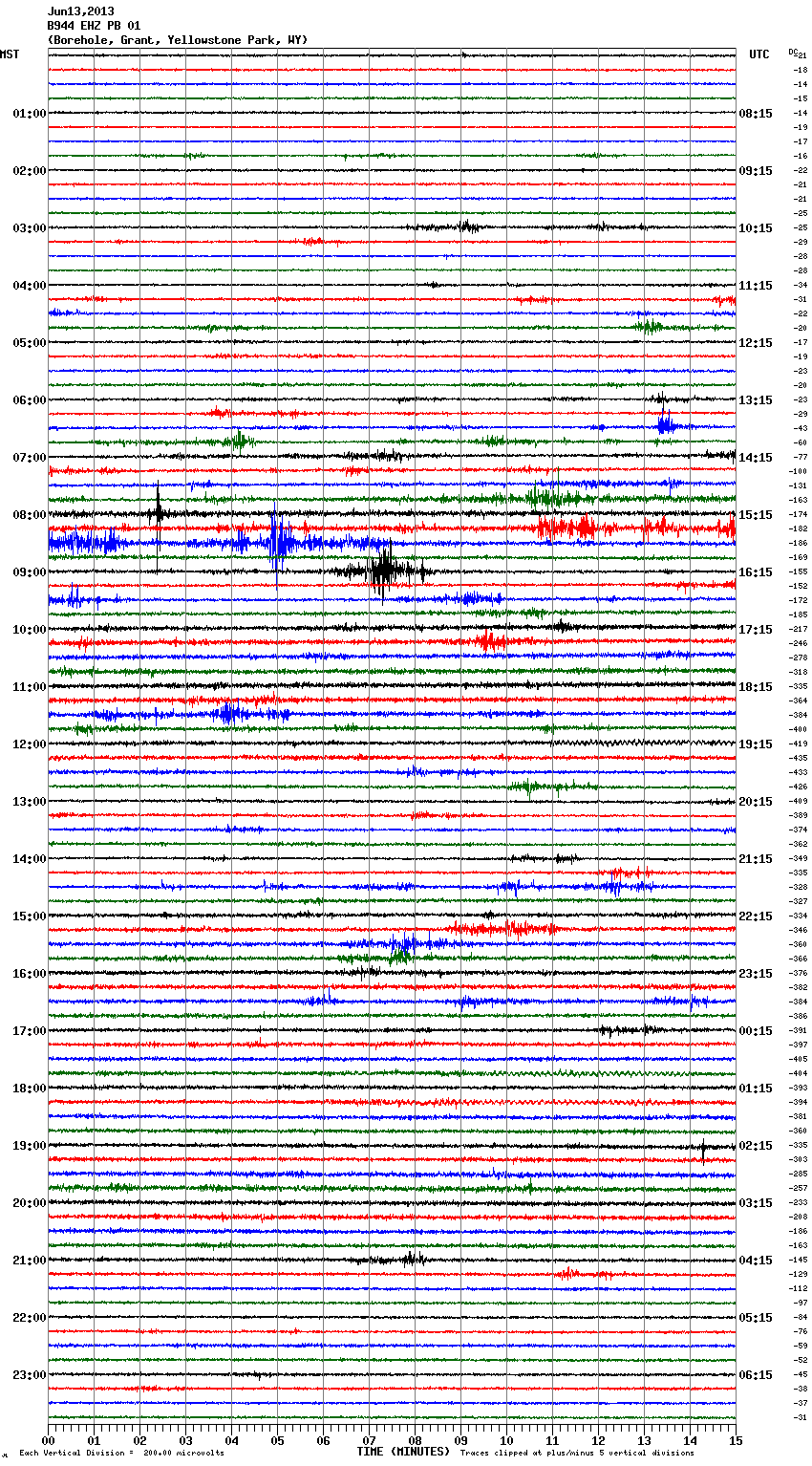This screenshot has height=1466, width=812.
Task: Click the red burst on the trace below 10:00
Action: tap(489, 640)
